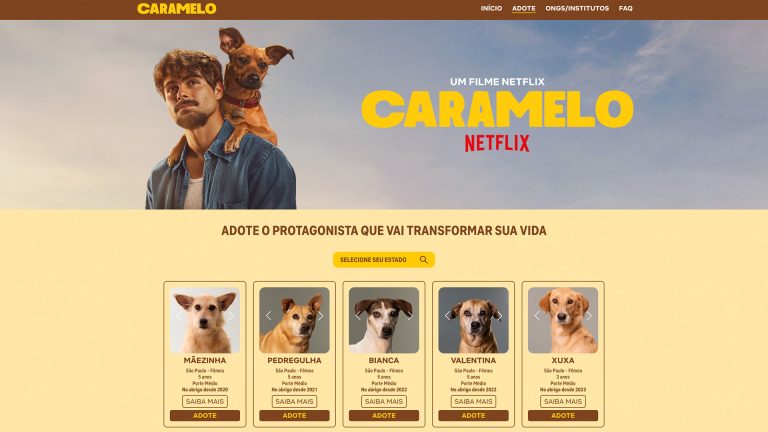Image resolution: width=768 pixels, height=432 pixels.
Task: Show previous photo of Pedregulha
Action: [268, 316]
